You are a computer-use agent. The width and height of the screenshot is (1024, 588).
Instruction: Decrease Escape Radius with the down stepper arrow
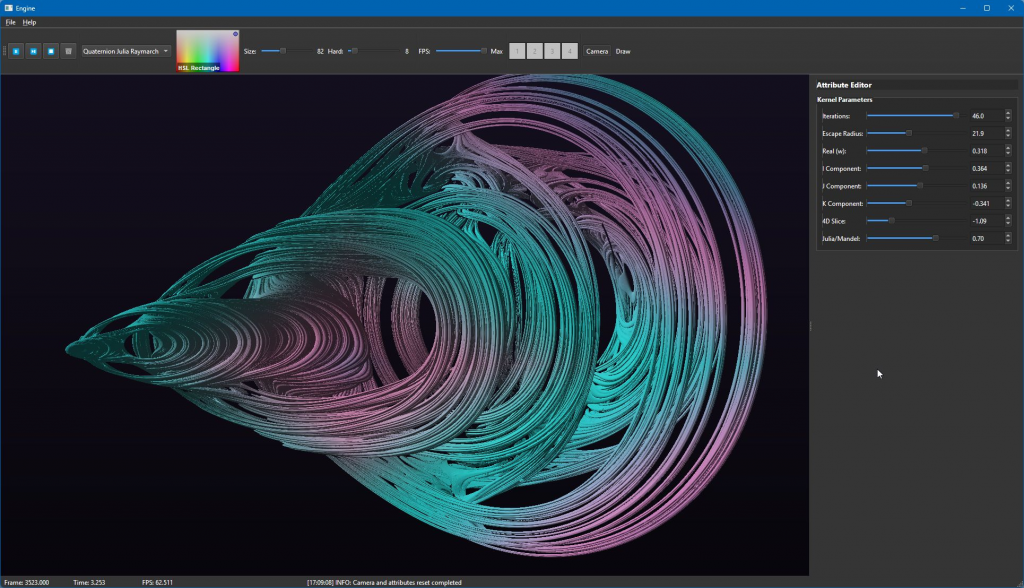tap(1008, 136)
